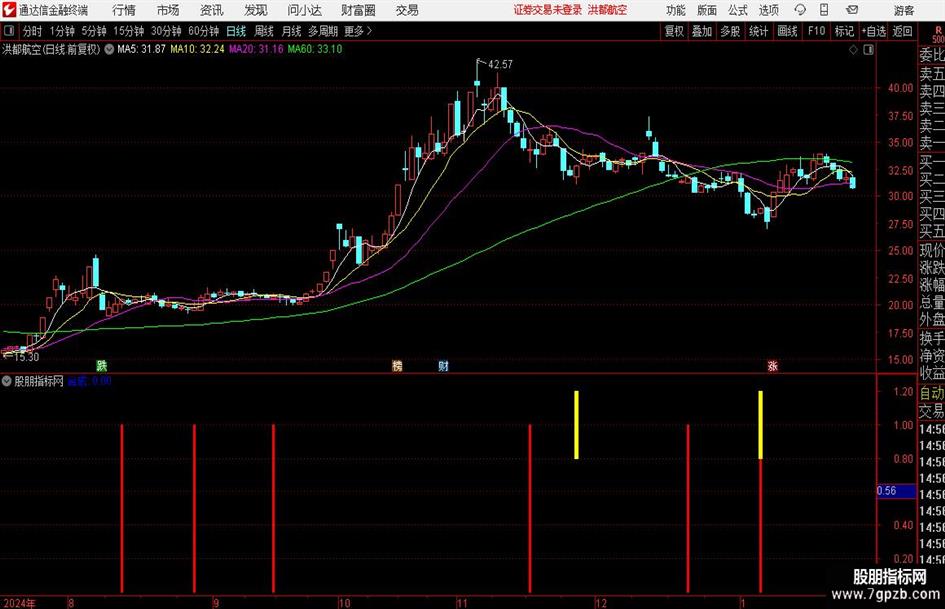Screen dimensions: 945x609
Task: Click the MA60: 33.10 indicator label
Action: [315, 49]
